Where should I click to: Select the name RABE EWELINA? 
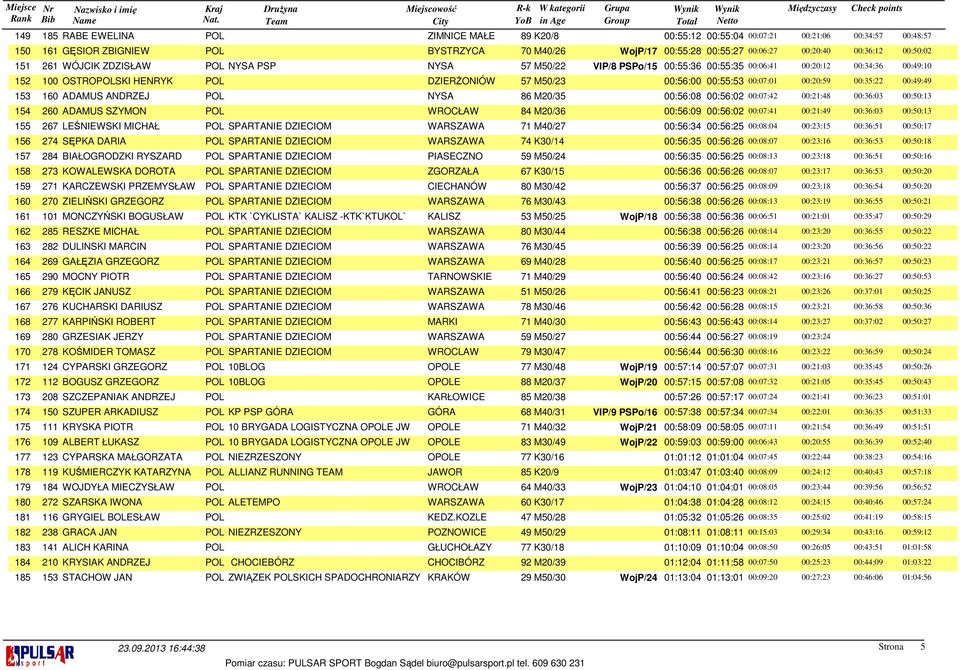(x=98, y=36)
